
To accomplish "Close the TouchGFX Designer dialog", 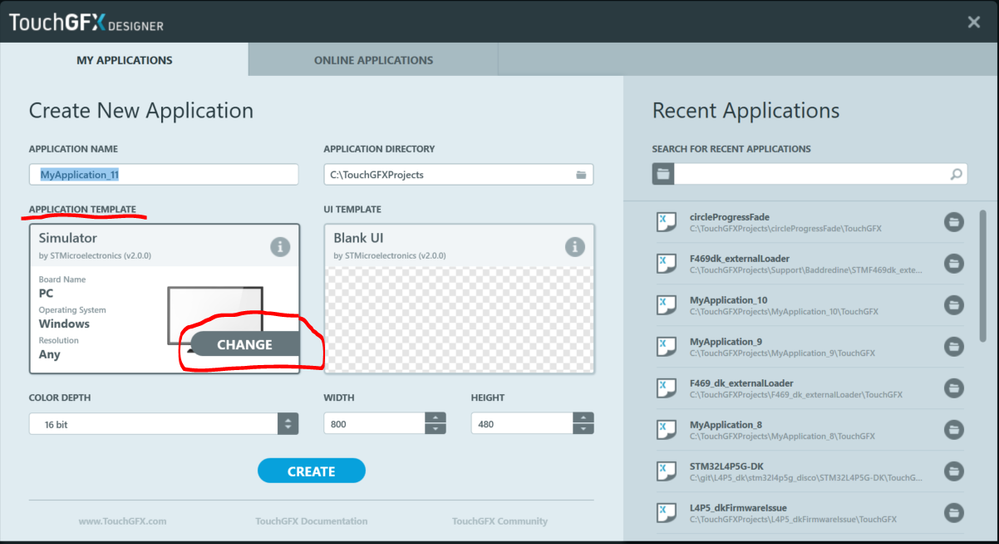I will click(974, 22).
